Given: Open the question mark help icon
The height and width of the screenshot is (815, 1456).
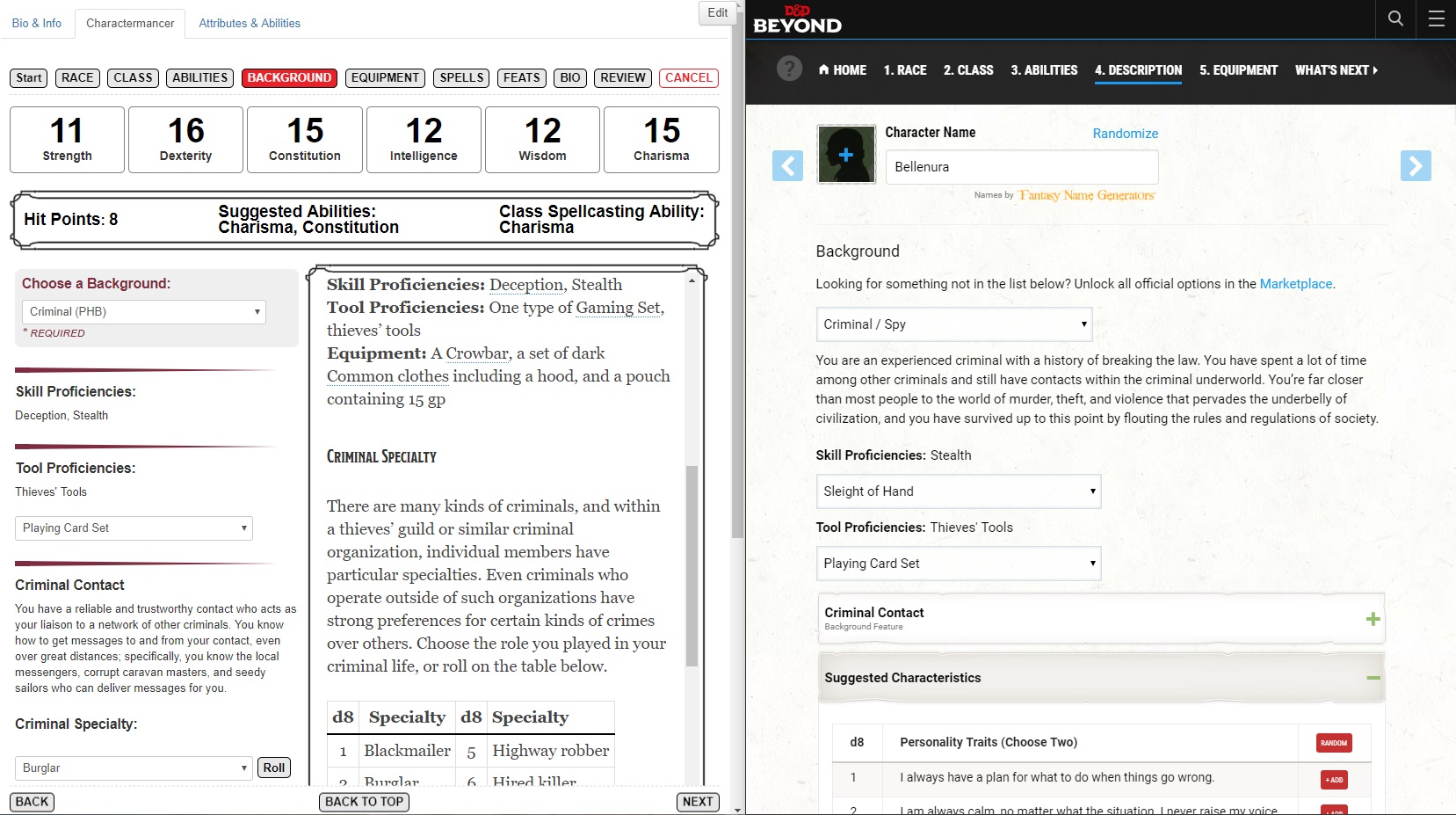Looking at the screenshot, I should click(789, 69).
